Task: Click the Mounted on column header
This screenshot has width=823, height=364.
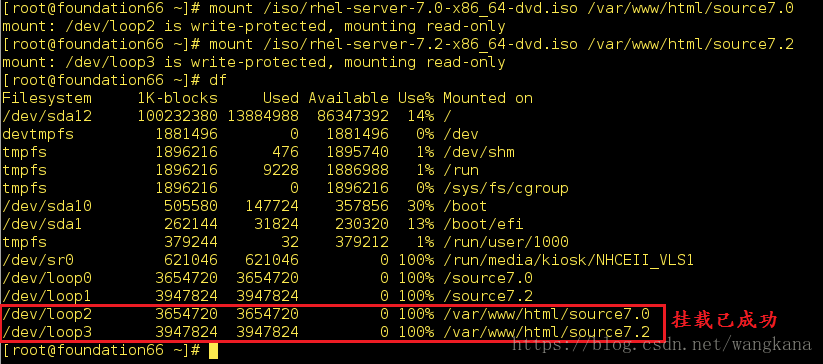Action: point(488,98)
